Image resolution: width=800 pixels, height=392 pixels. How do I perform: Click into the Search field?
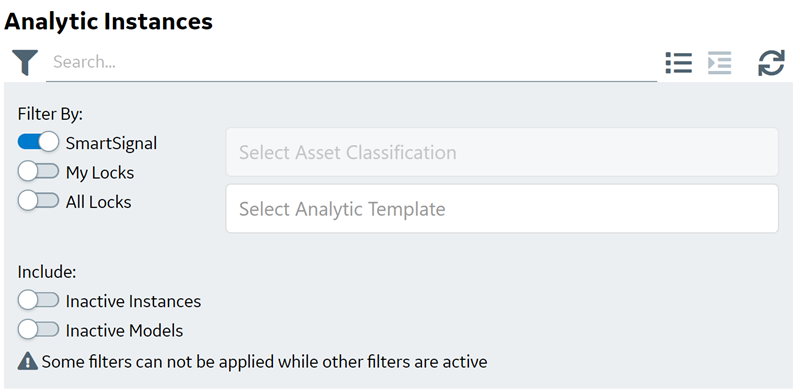pyautogui.click(x=352, y=62)
